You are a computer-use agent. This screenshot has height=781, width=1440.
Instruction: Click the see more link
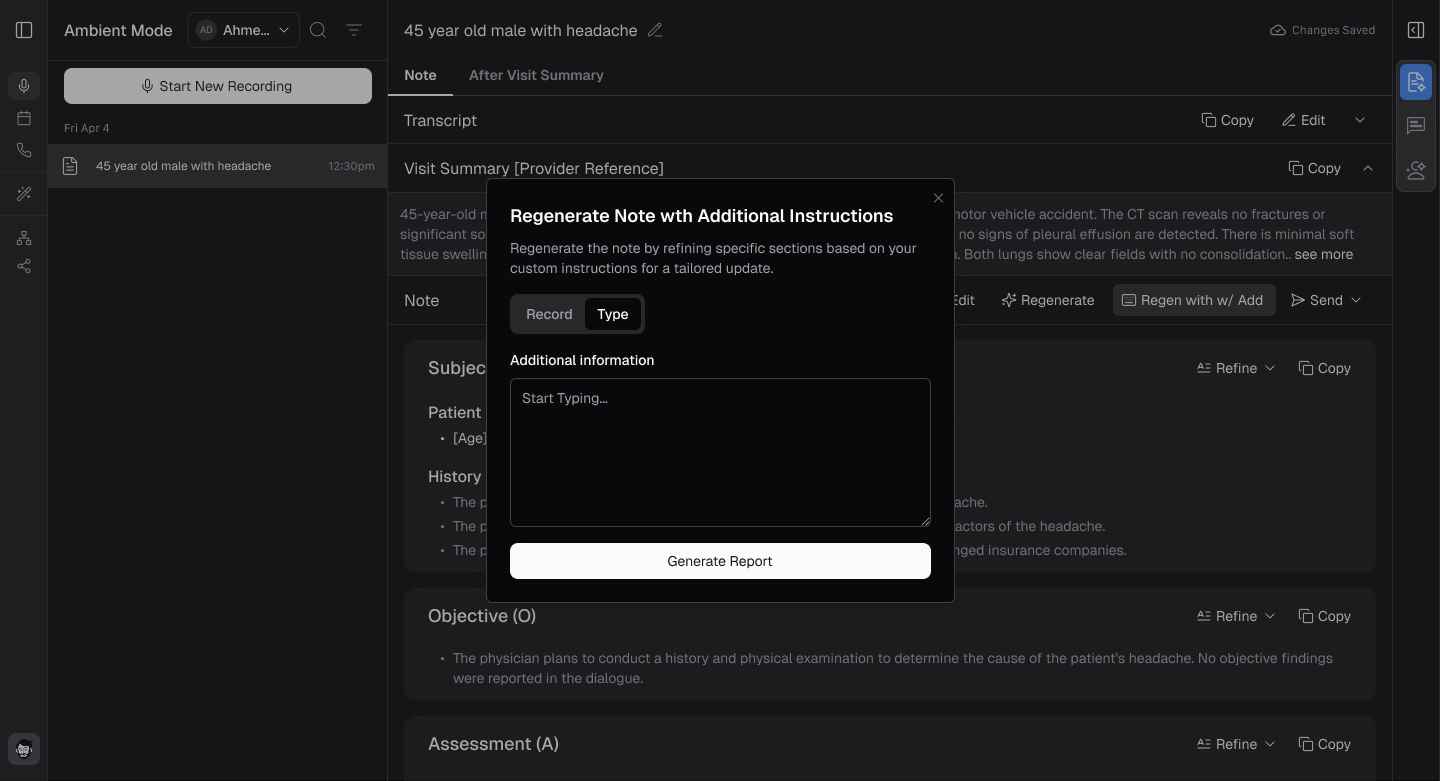pos(1323,254)
